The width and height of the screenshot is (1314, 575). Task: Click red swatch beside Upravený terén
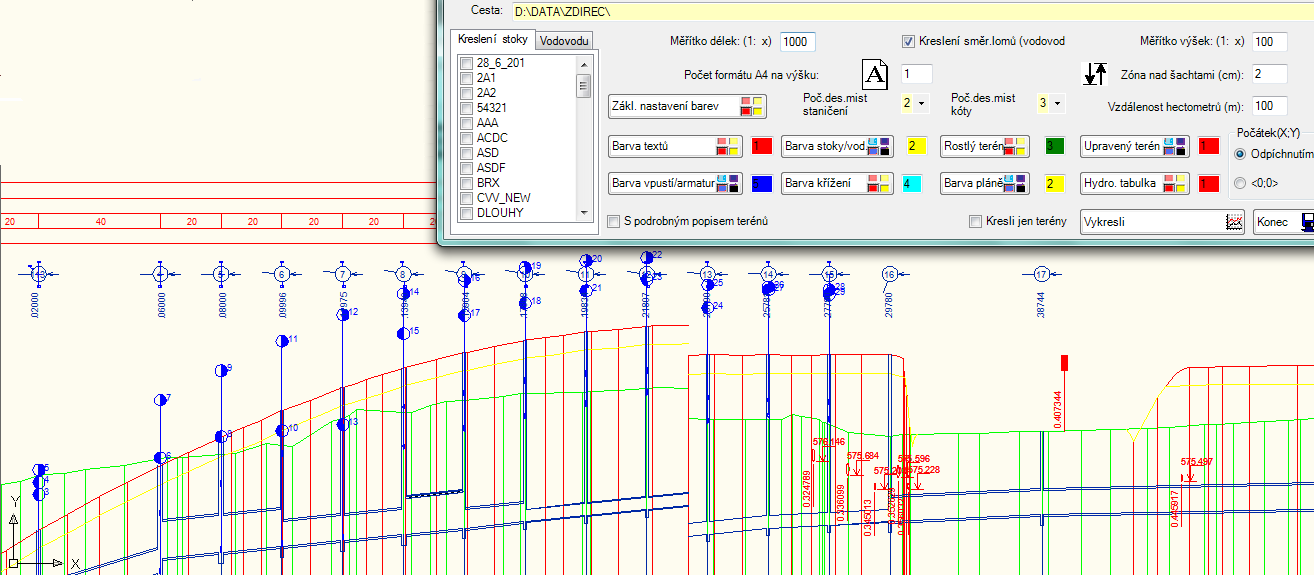click(x=1209, y=146)
